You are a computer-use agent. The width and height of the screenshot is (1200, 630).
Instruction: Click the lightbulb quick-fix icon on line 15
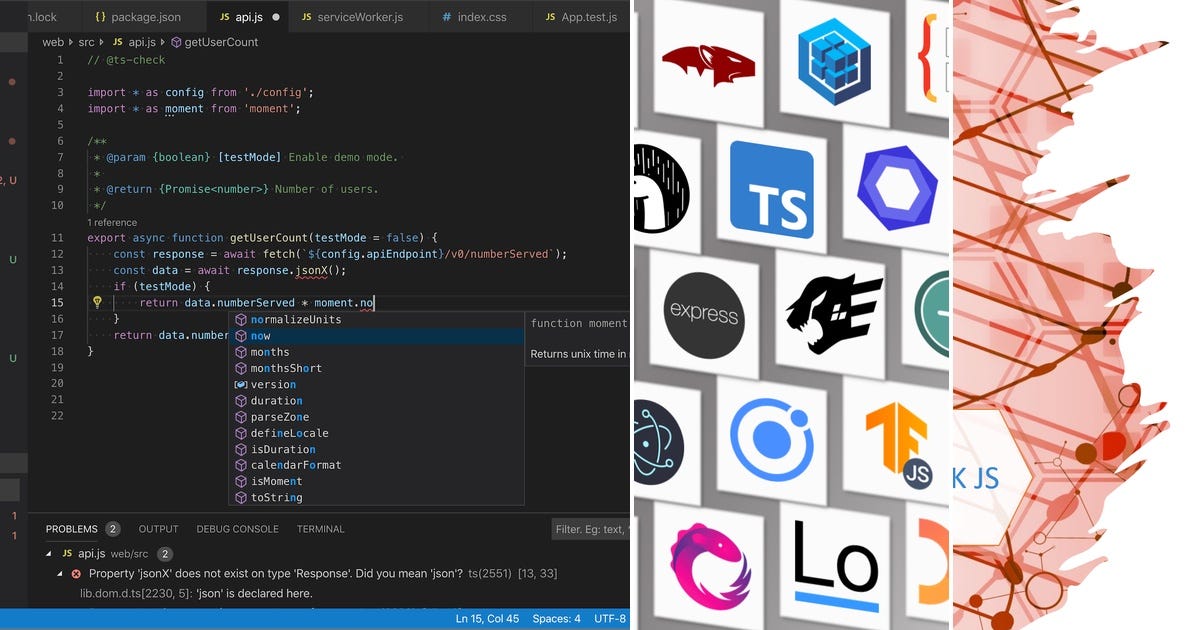[97, 302]
